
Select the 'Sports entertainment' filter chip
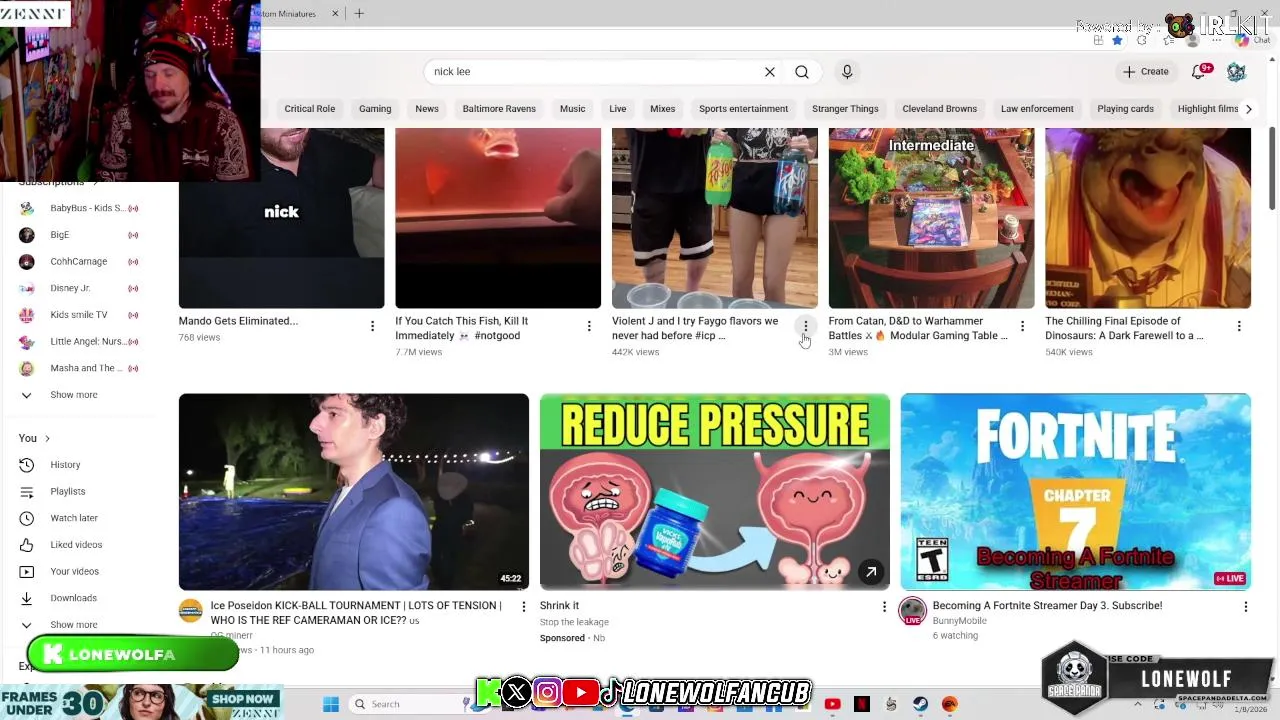pos(744,109)
